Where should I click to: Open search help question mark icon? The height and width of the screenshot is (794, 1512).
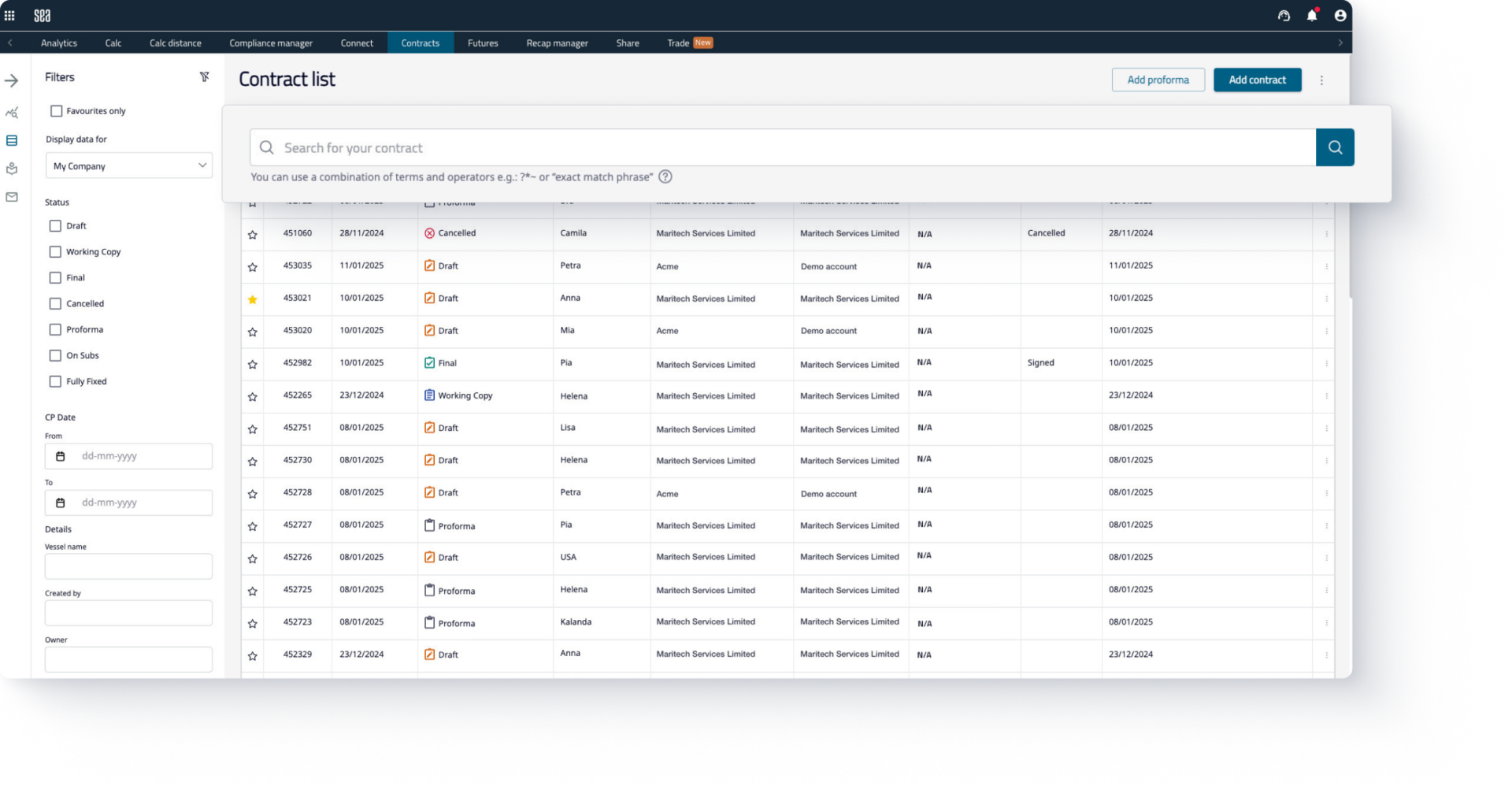point(665,176)
